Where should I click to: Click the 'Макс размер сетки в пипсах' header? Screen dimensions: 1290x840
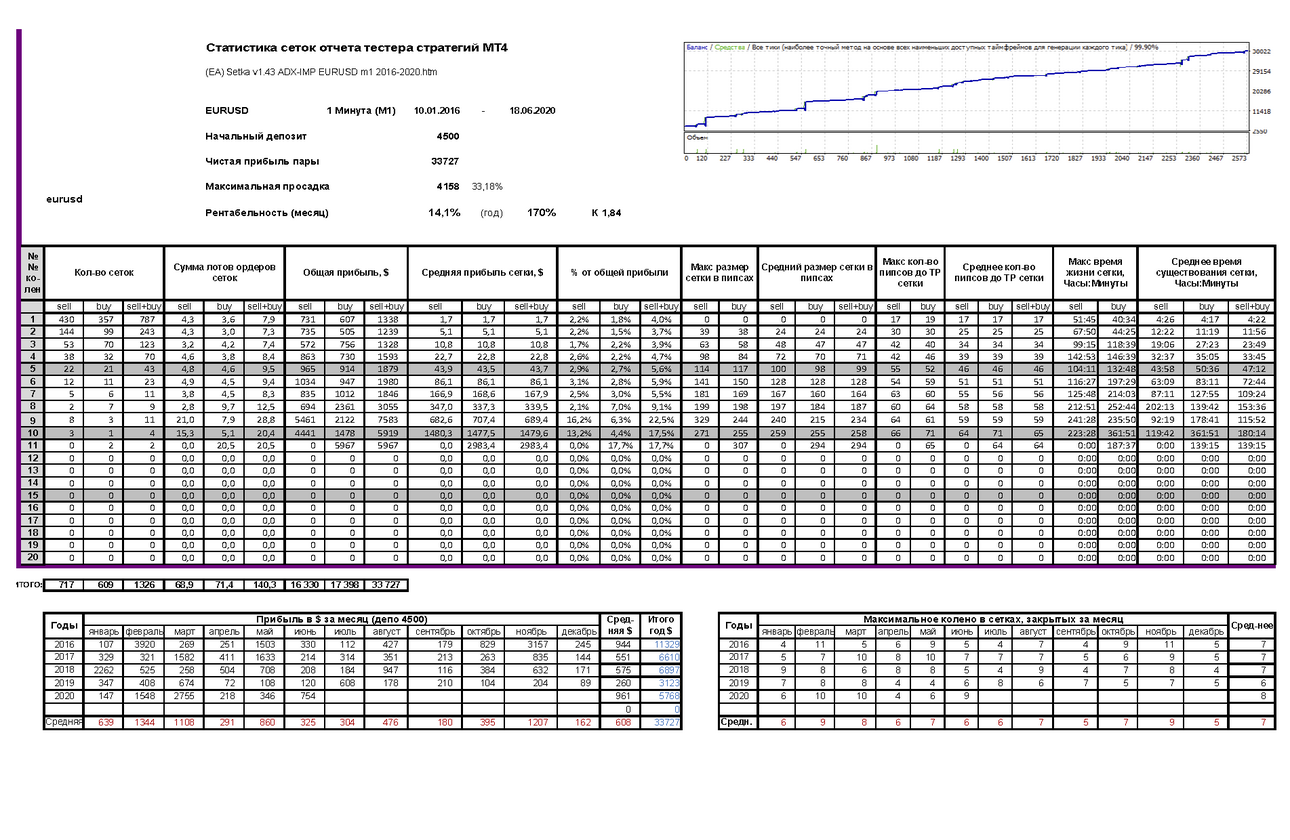tap(720, 272)
